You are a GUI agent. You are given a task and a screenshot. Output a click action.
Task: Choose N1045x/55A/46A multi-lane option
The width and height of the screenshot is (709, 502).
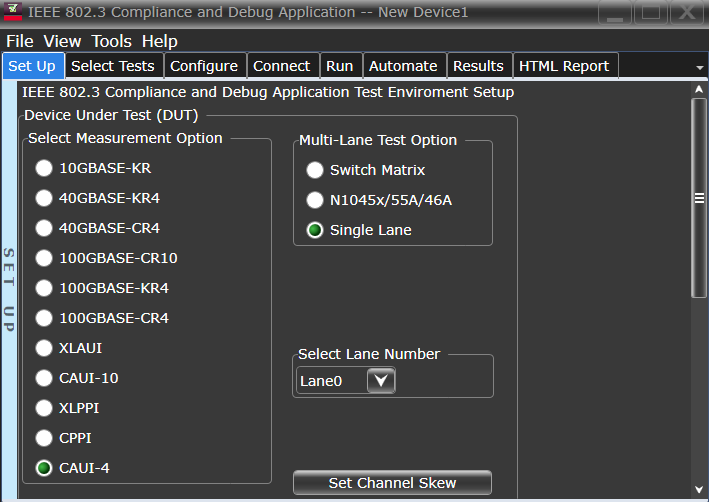click(x=315, y=200)
